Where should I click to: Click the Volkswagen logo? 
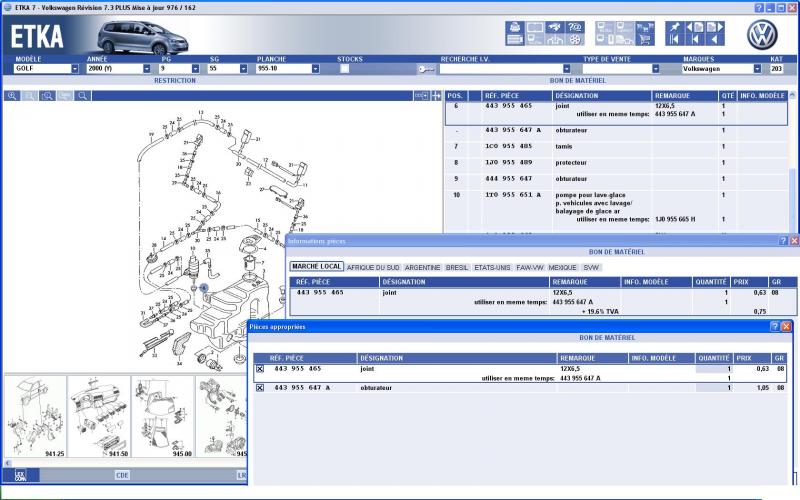(x=762, y=35)
